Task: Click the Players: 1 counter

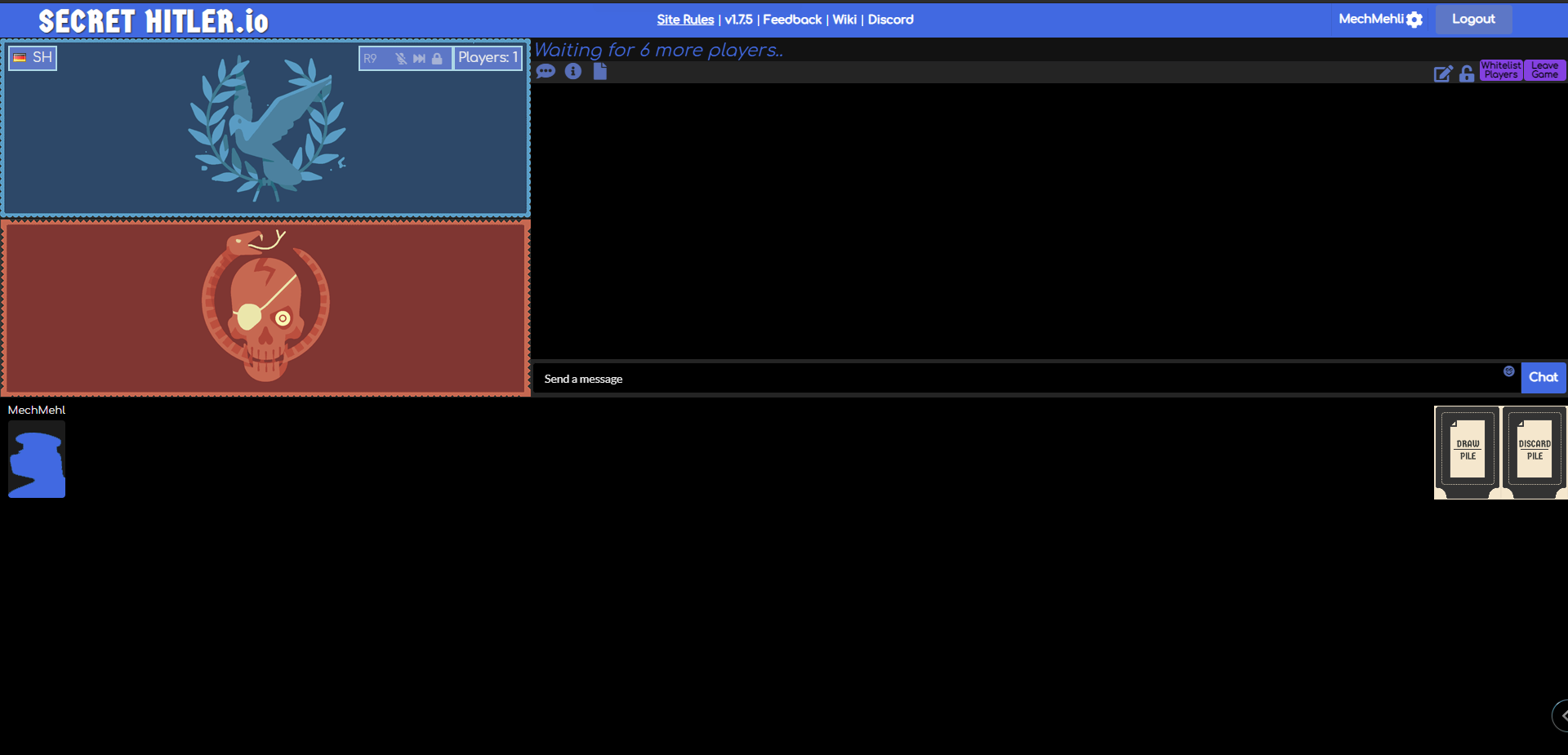Action: point(488,58)
